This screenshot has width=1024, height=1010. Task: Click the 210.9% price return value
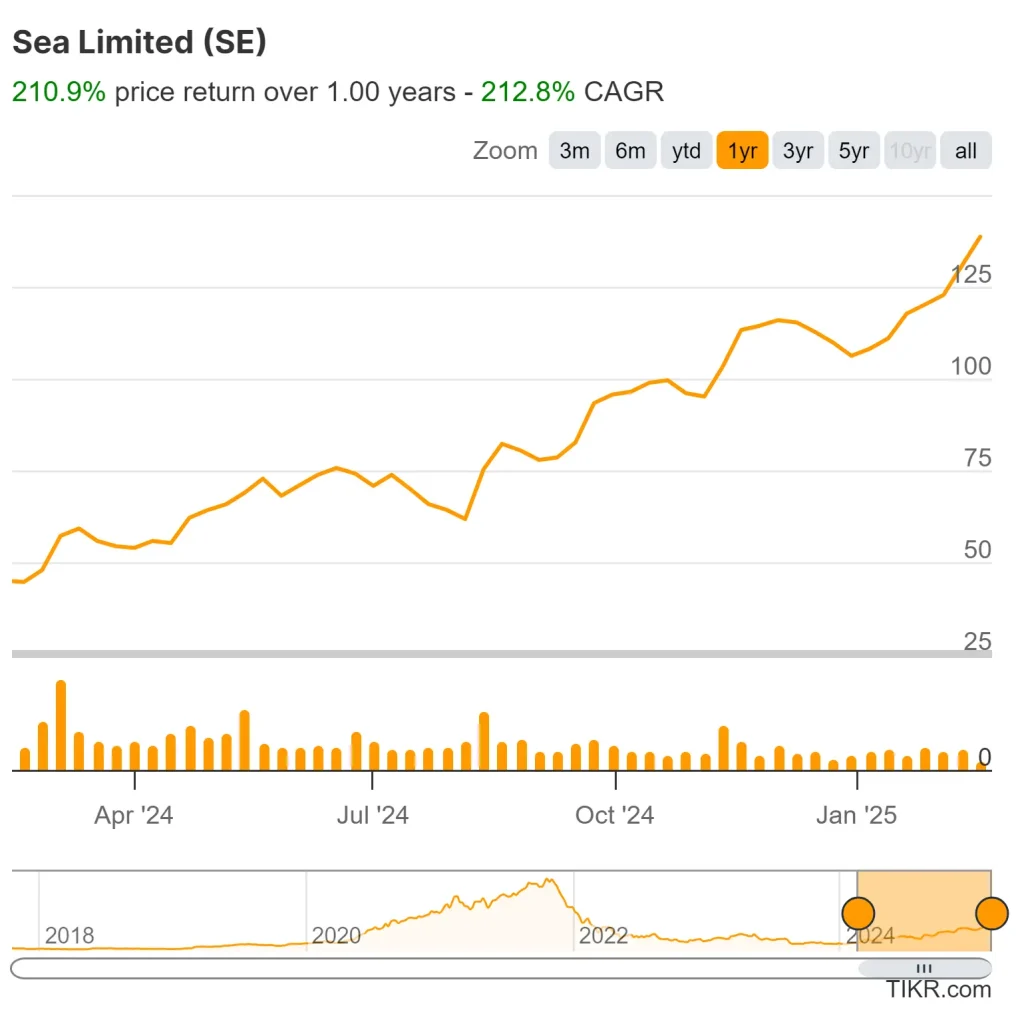point(59,91)
